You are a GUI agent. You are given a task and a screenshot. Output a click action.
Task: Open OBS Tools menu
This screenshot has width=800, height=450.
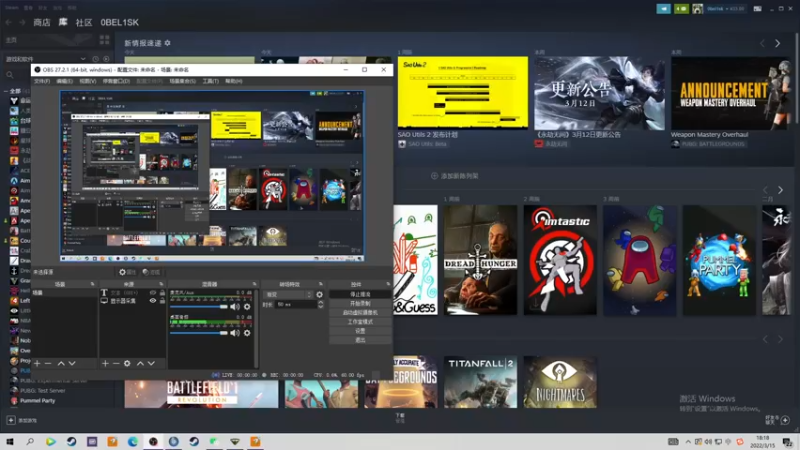click(211, 81)
